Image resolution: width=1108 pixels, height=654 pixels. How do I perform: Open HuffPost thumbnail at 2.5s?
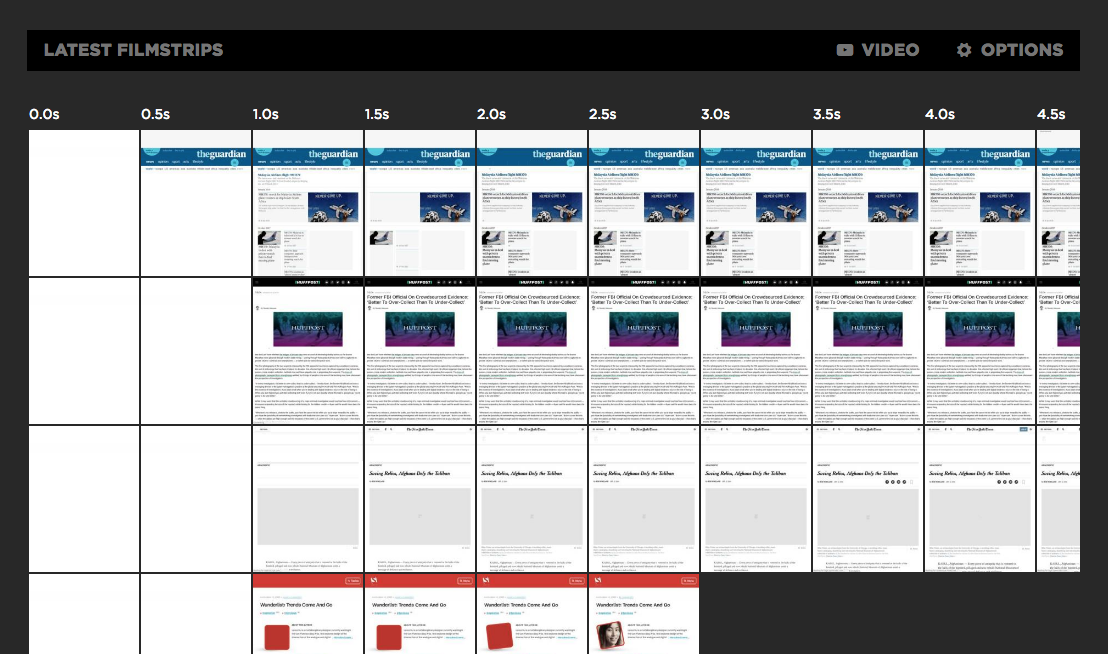644,351
